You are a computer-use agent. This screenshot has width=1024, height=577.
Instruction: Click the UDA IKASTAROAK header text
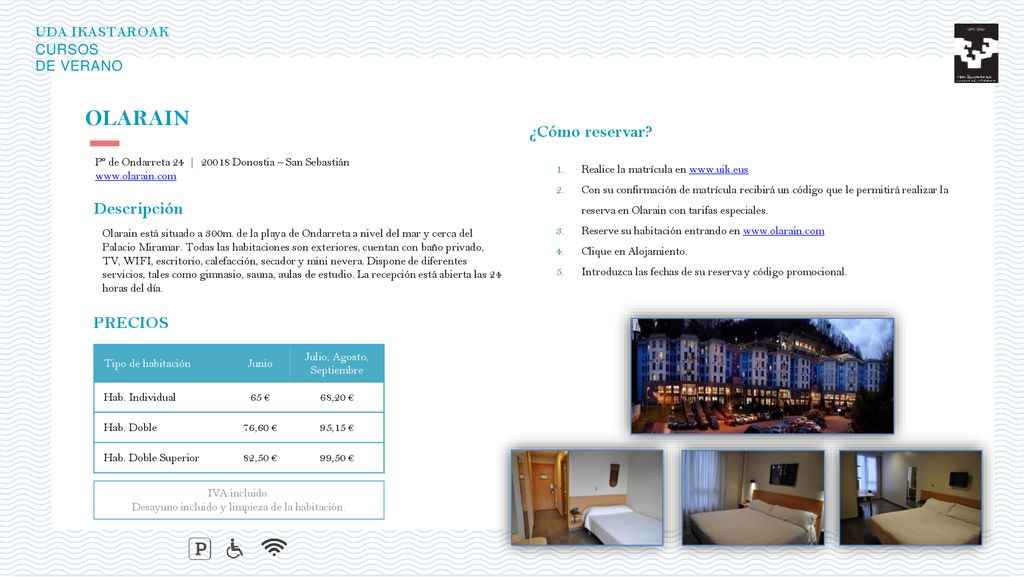click(x=102, y=32)
